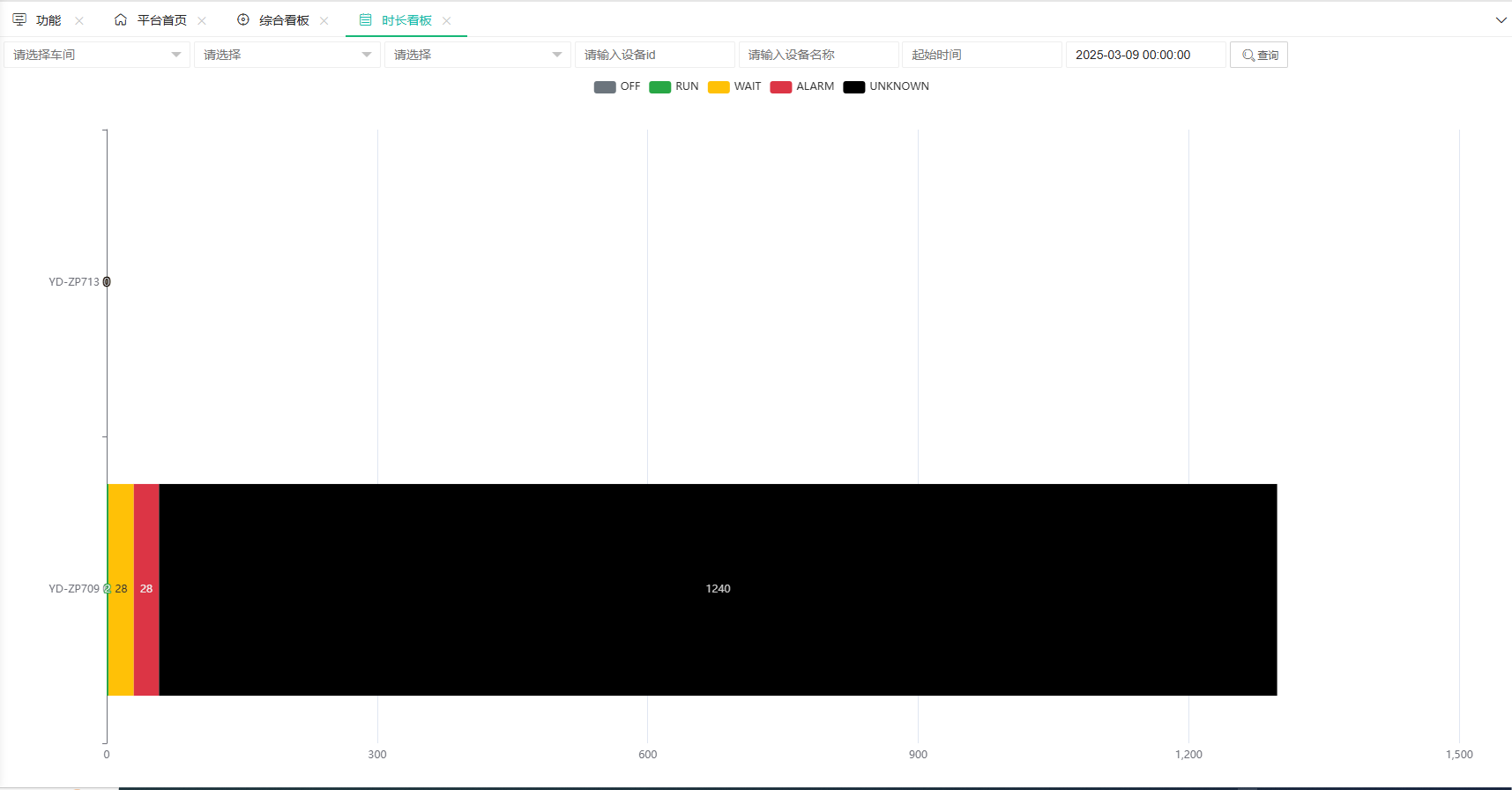Click the 请输入设备id input field
This screenshot has height=790, width=1512.
point(655,55)
